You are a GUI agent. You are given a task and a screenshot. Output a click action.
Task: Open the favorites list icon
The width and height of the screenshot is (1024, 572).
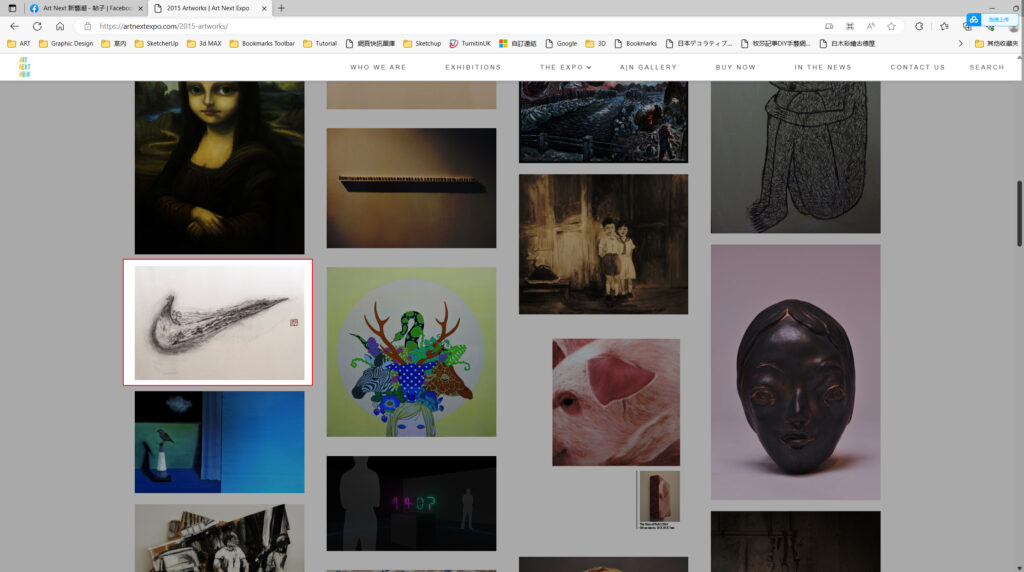(x=943, y=26)
